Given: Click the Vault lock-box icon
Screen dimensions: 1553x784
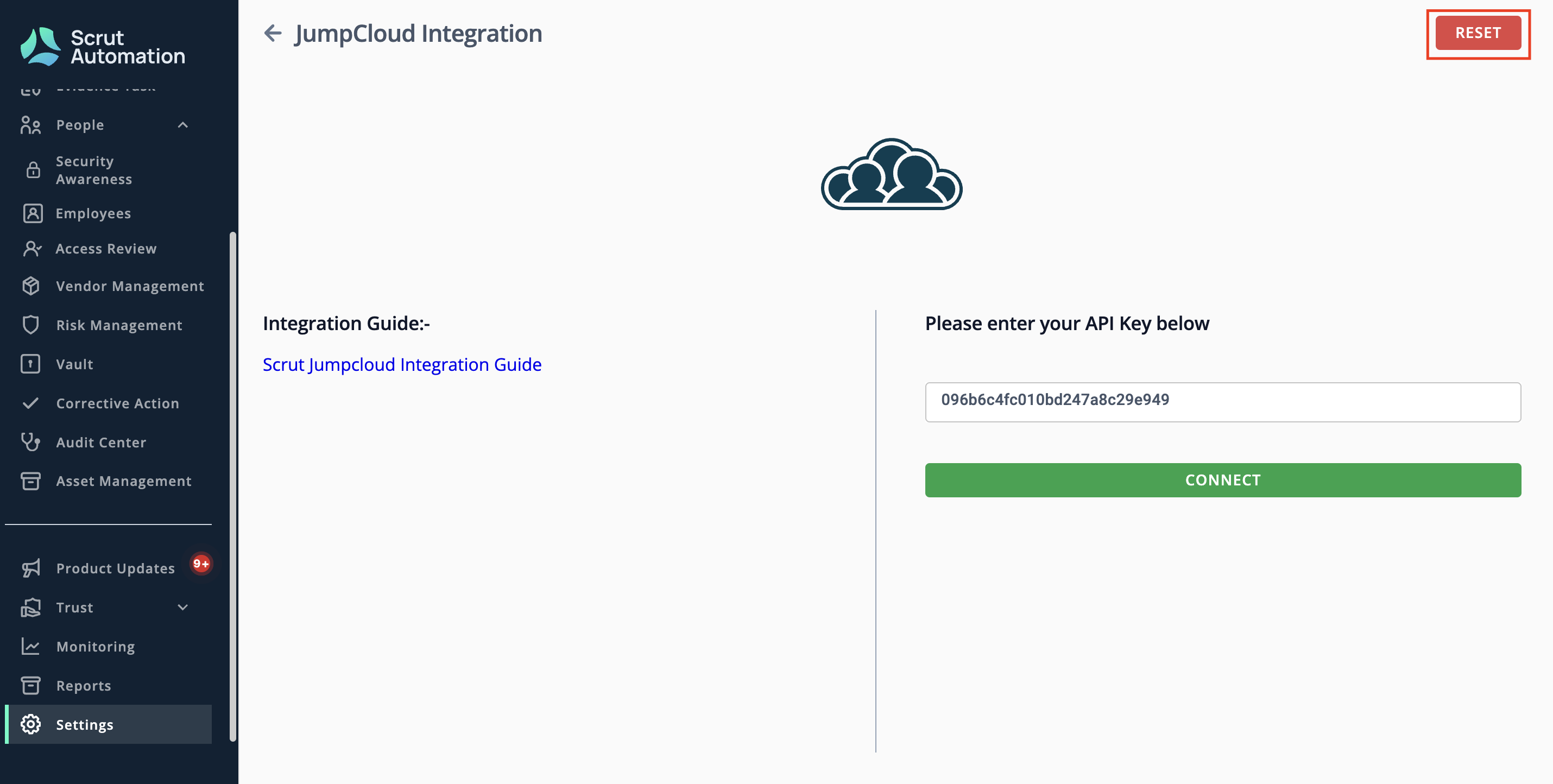Looking at the screenshot, I should (31, 364).
